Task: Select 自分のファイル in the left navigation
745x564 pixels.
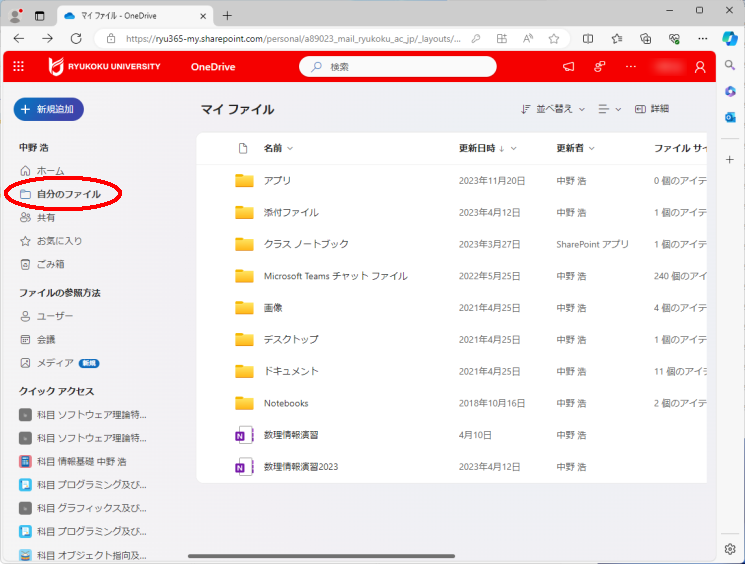Action: pos(68,194)
